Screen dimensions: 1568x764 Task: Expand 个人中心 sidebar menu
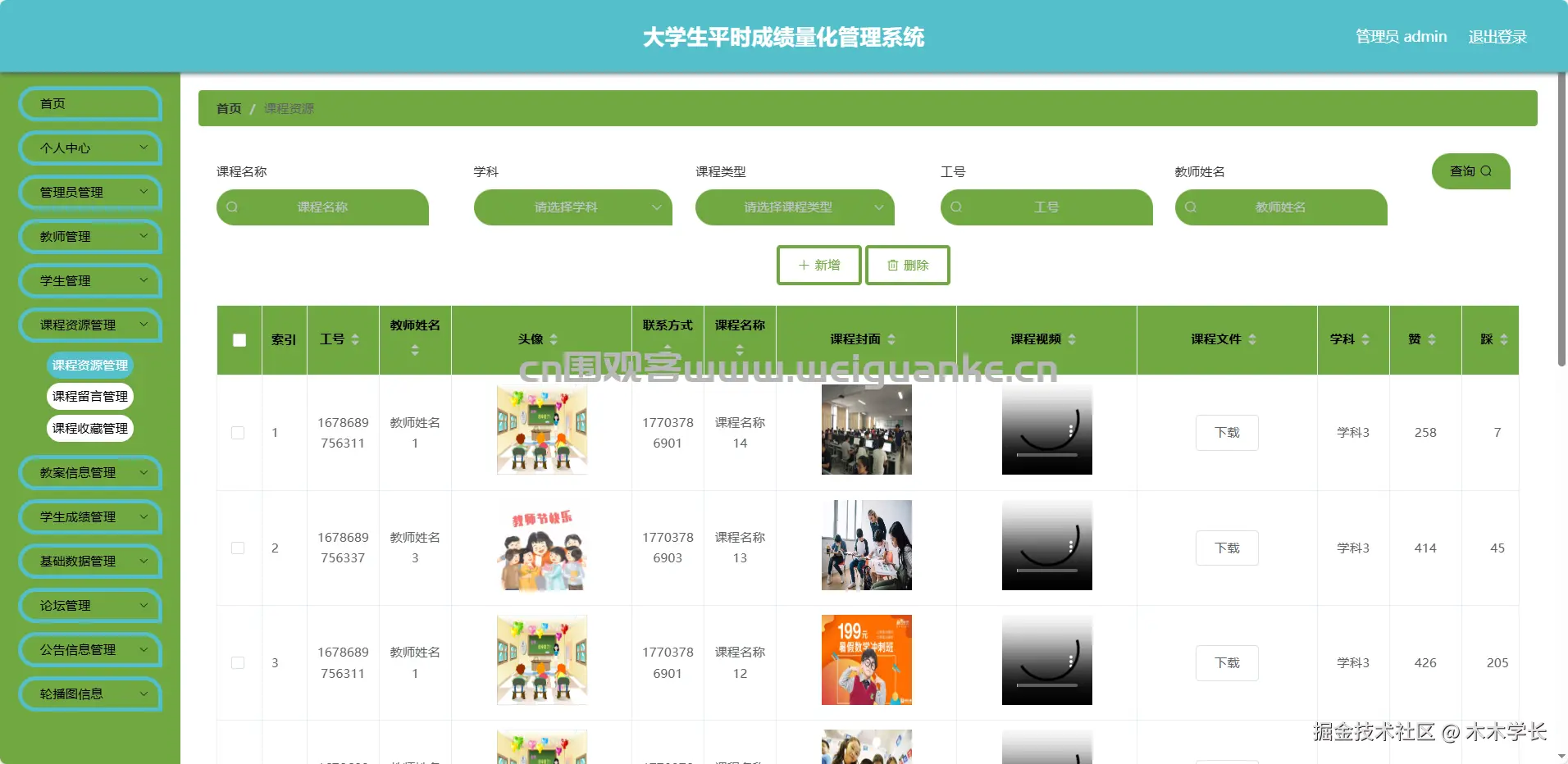click(90, 148)
